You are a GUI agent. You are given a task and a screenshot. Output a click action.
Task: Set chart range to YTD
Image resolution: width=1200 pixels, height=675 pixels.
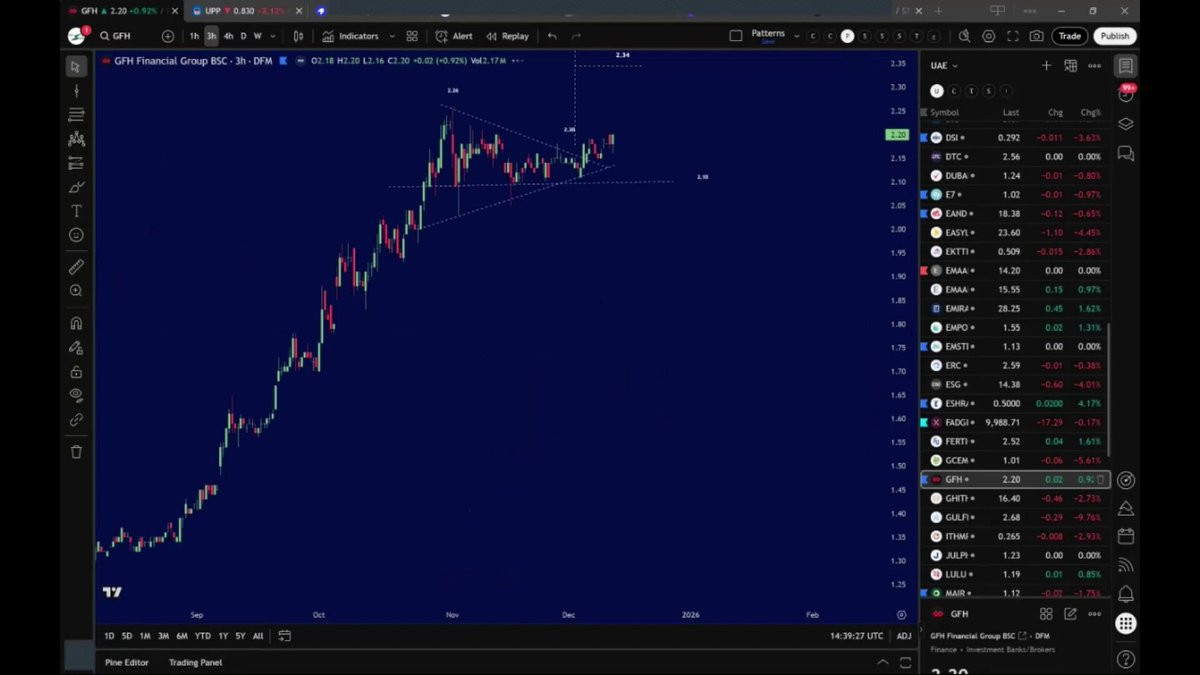pyautogui.click(x=202, y=636)
